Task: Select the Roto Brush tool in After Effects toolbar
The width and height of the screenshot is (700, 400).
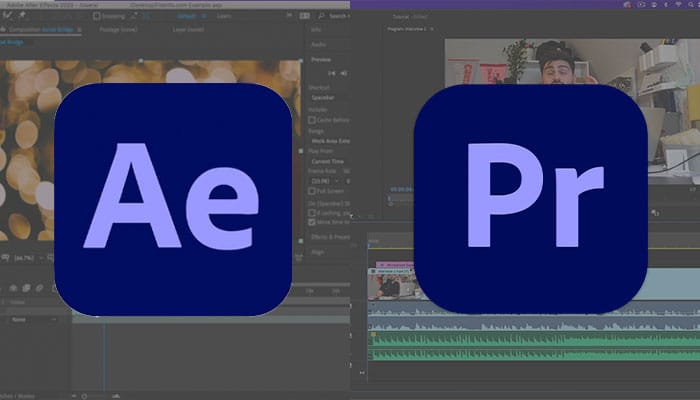Action: (8, 15)
